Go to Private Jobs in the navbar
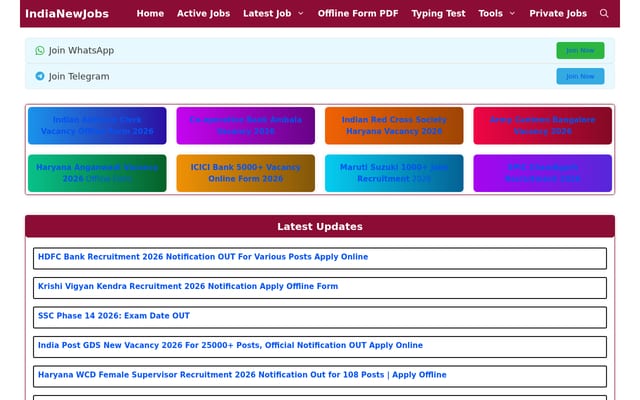This screenshot has height=400, width=640. 558,13
